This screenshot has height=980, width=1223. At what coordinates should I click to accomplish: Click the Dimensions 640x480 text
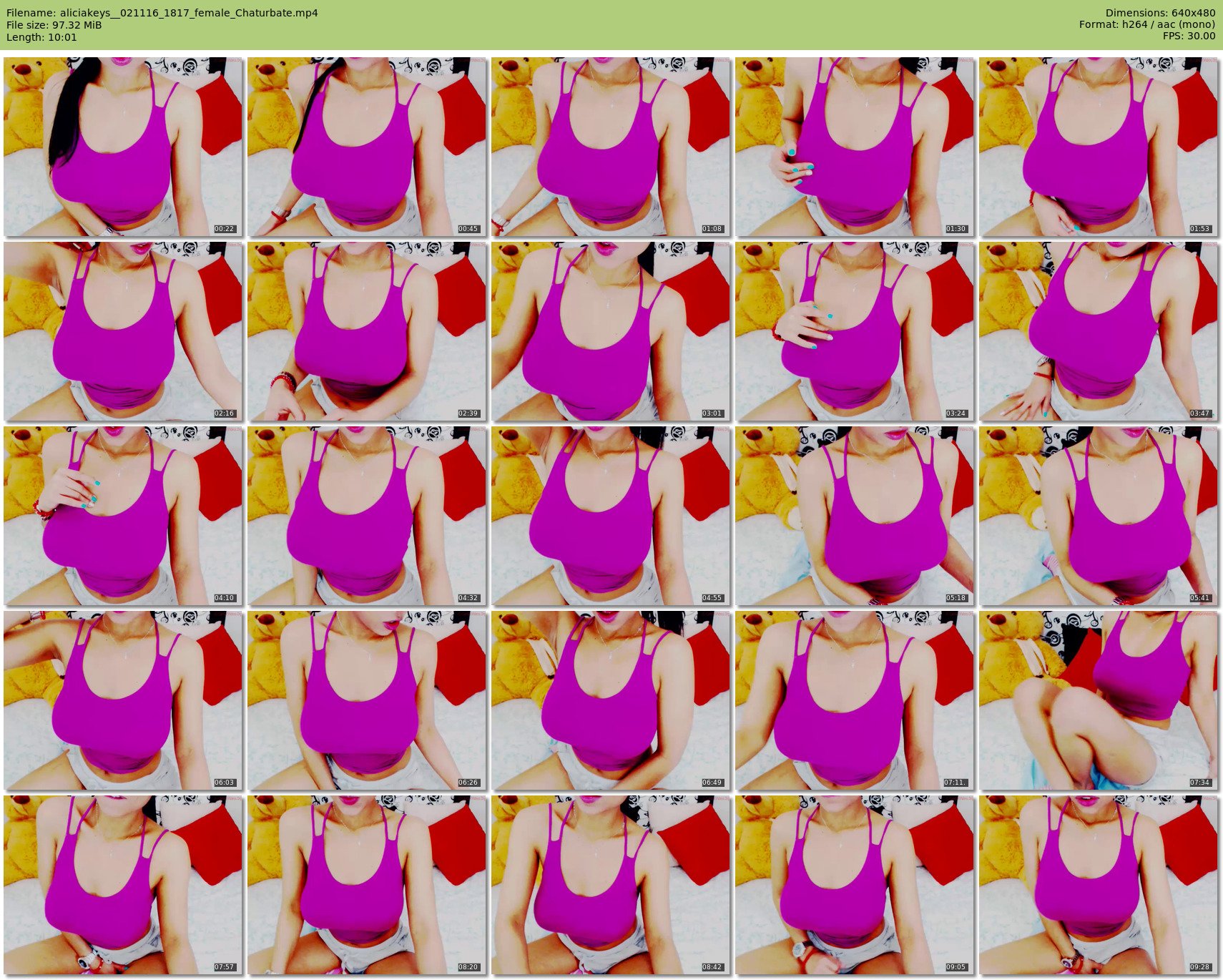click(x=1159, y=13)
